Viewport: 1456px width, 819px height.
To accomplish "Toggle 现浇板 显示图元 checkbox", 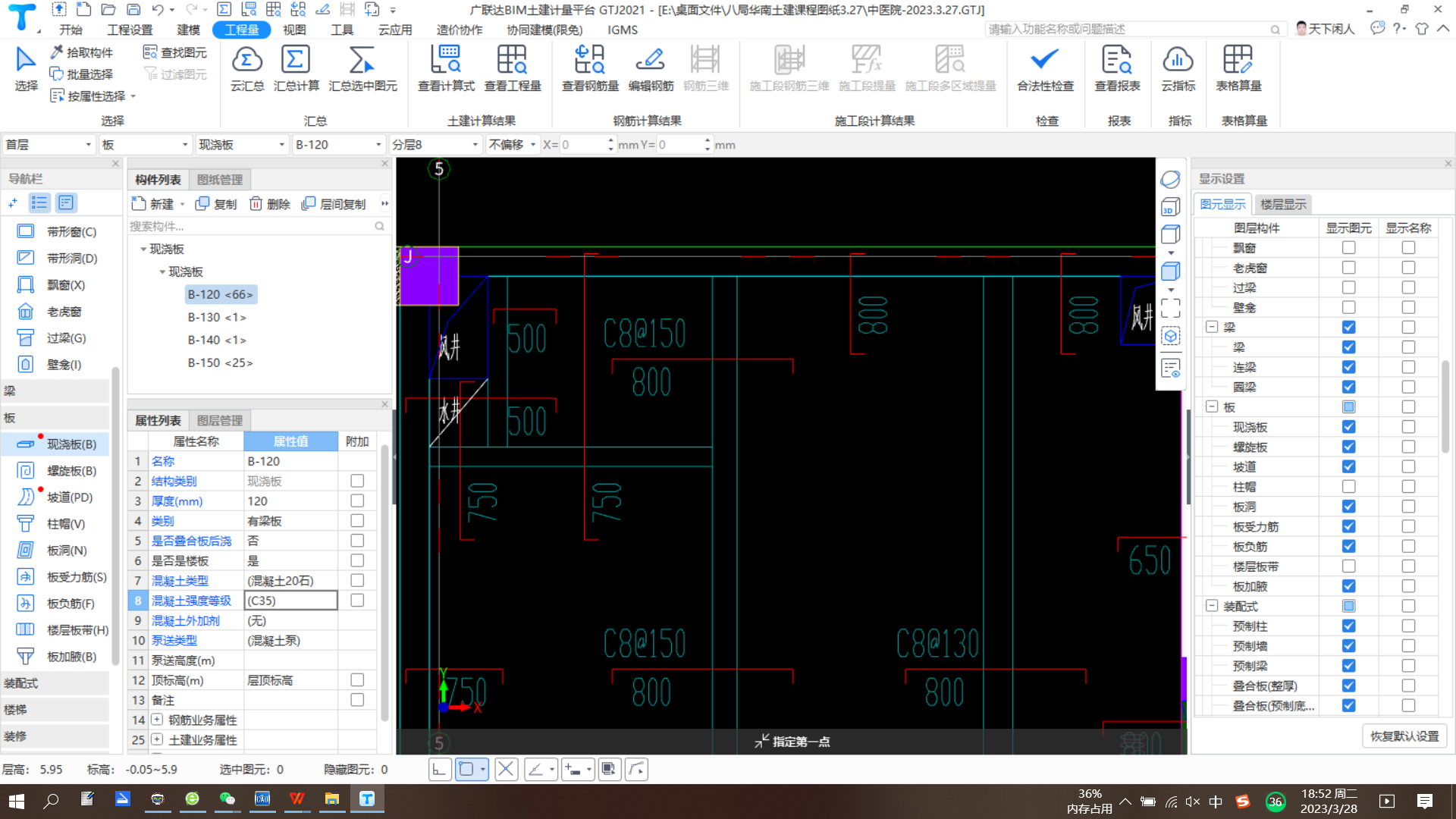I will (1348, 427).
